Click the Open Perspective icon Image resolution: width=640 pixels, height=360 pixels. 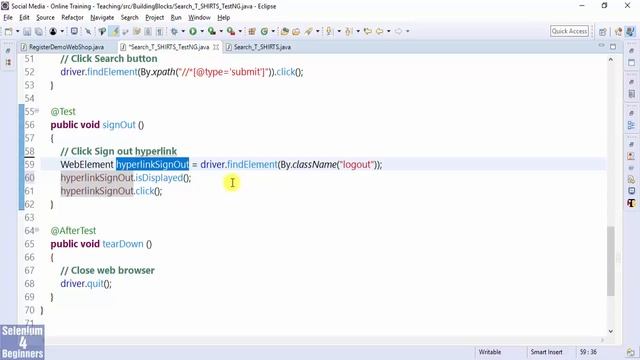pos(603,32)
